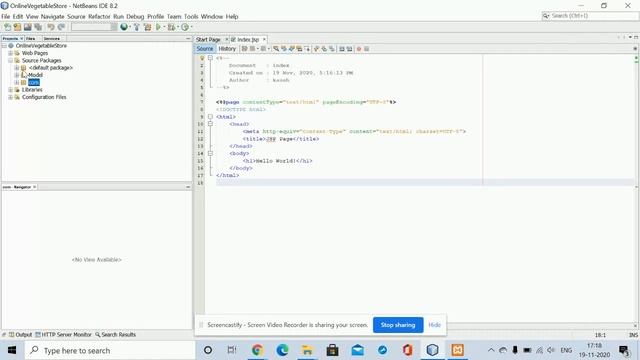Click the Save All toolbar icon

pos(38,27)
